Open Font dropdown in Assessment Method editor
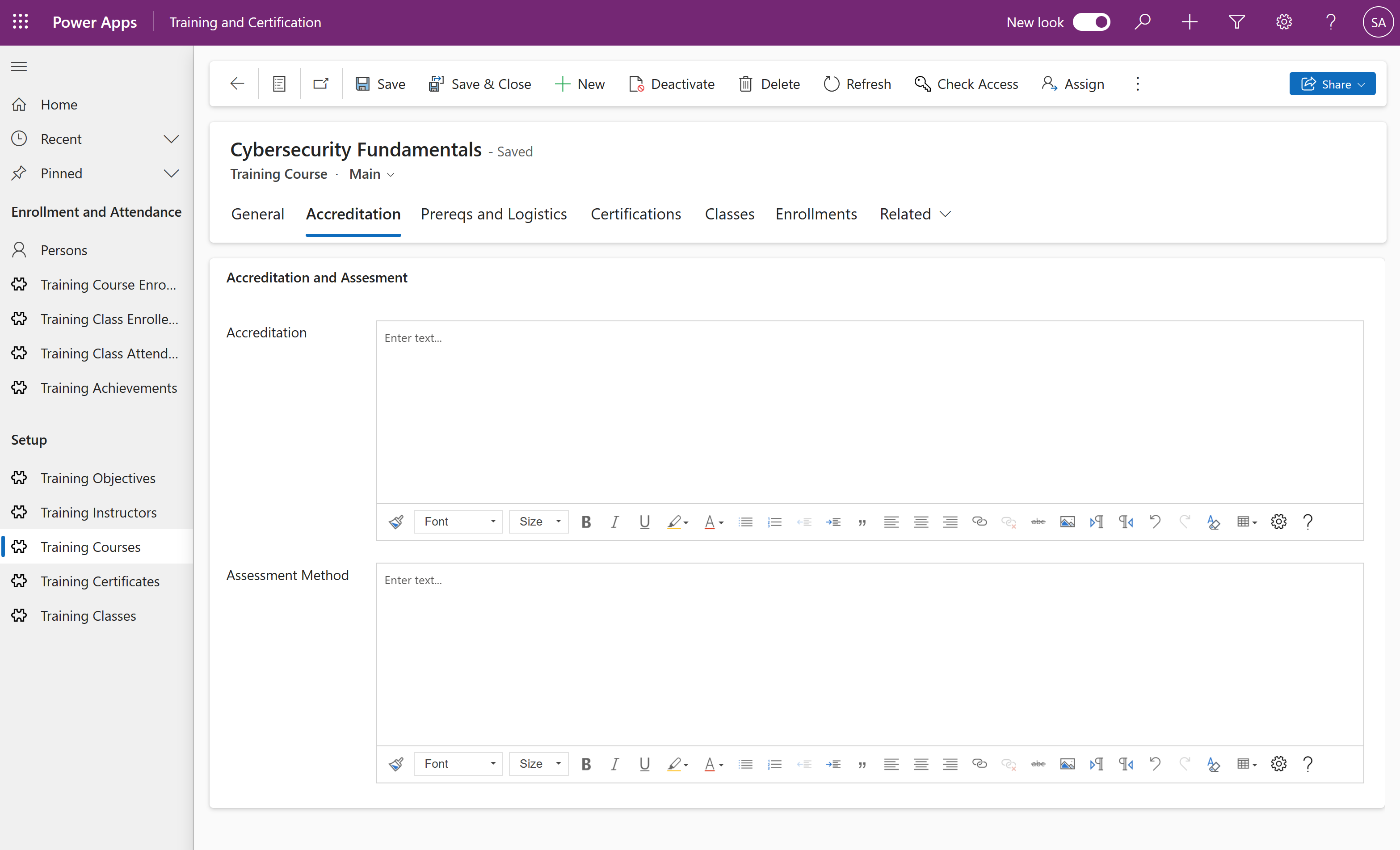 (x=458, y=764)
